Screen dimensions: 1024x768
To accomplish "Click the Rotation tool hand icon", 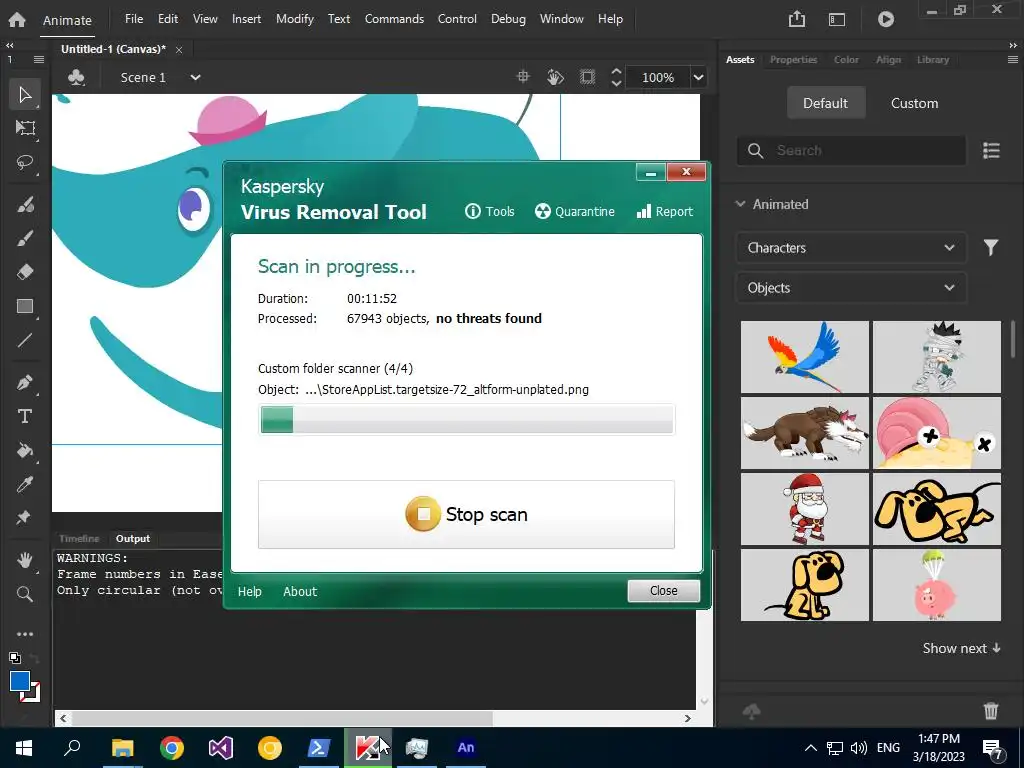I will click(555, 77).
